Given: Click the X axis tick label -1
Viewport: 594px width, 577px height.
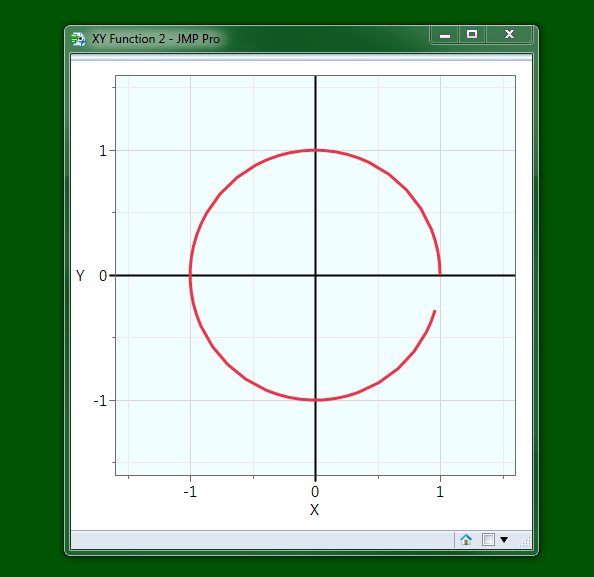Looking at the screenshot, I should point(190,492).
